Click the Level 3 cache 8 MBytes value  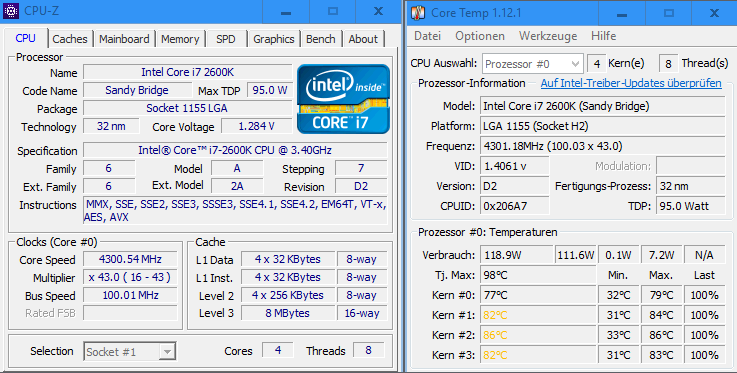click(x=288, y=313)
